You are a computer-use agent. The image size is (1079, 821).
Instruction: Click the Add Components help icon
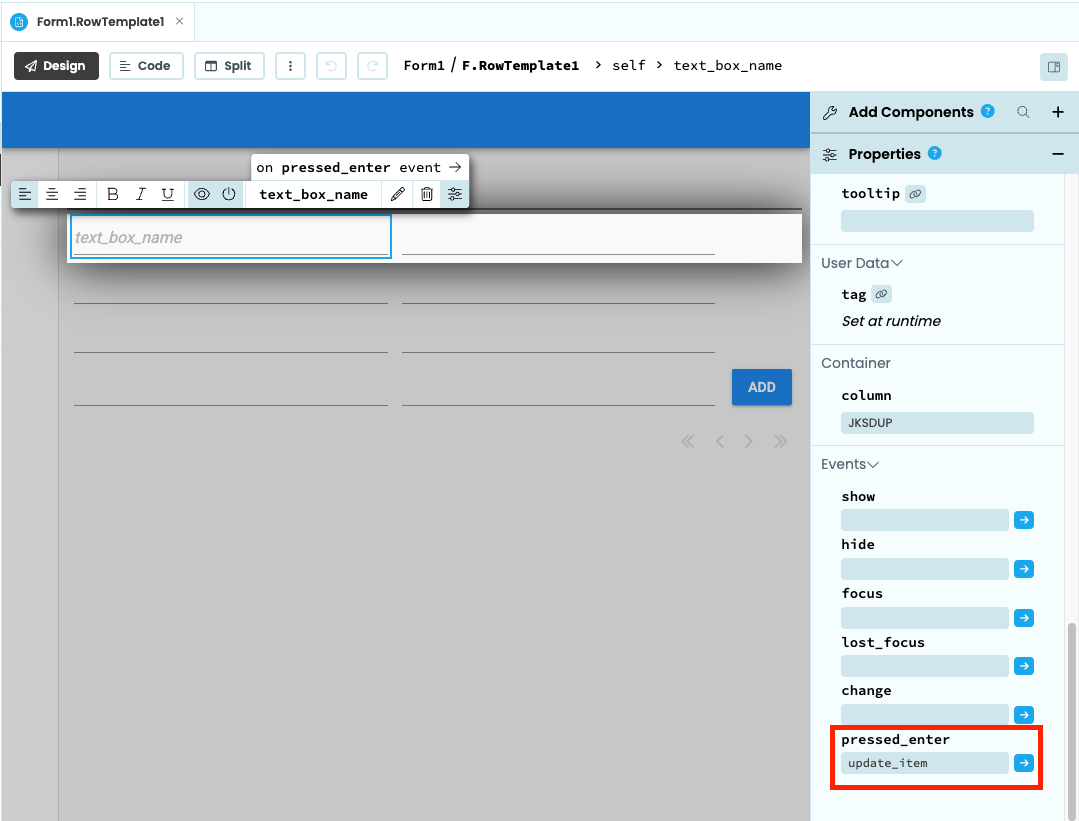(x=987, y=111)
